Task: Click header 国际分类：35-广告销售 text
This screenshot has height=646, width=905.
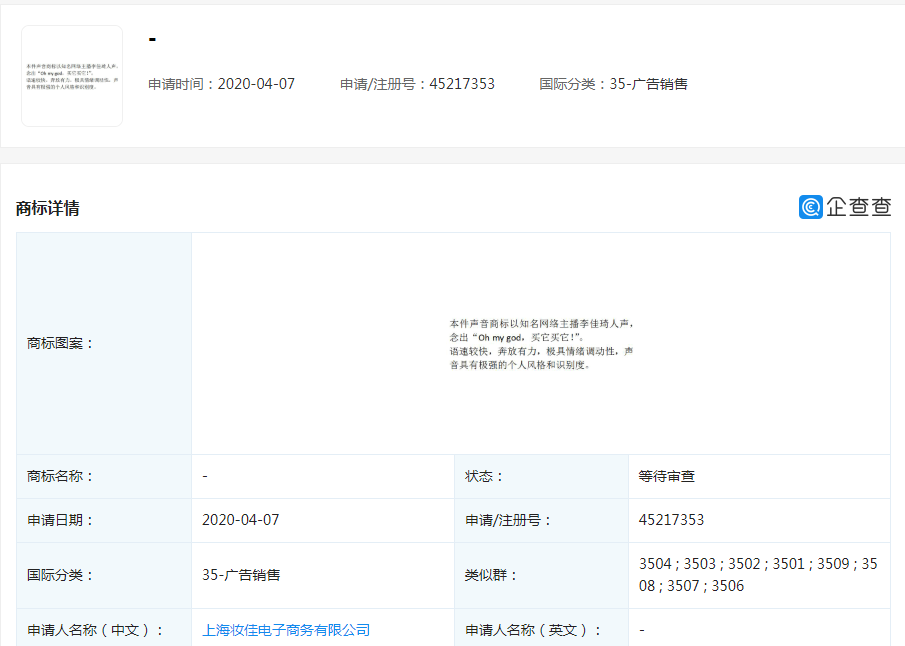Action: click(613, 84)
